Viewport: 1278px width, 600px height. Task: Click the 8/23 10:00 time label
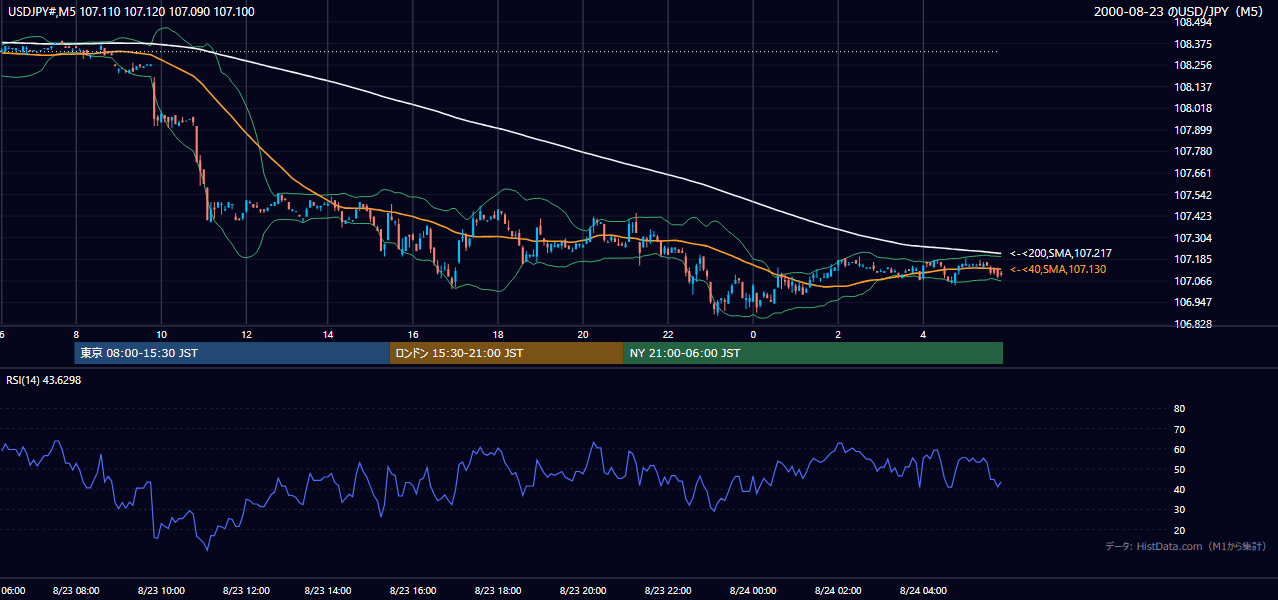[x=161, y=591]
